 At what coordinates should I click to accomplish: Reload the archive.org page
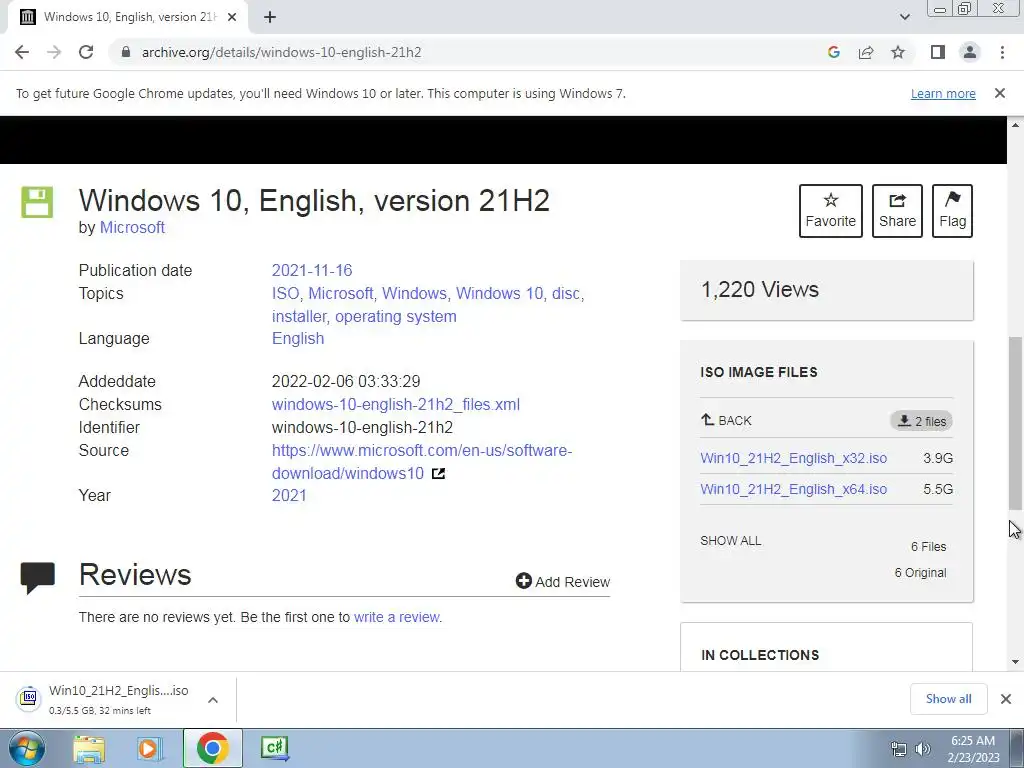tap(86, 52)
